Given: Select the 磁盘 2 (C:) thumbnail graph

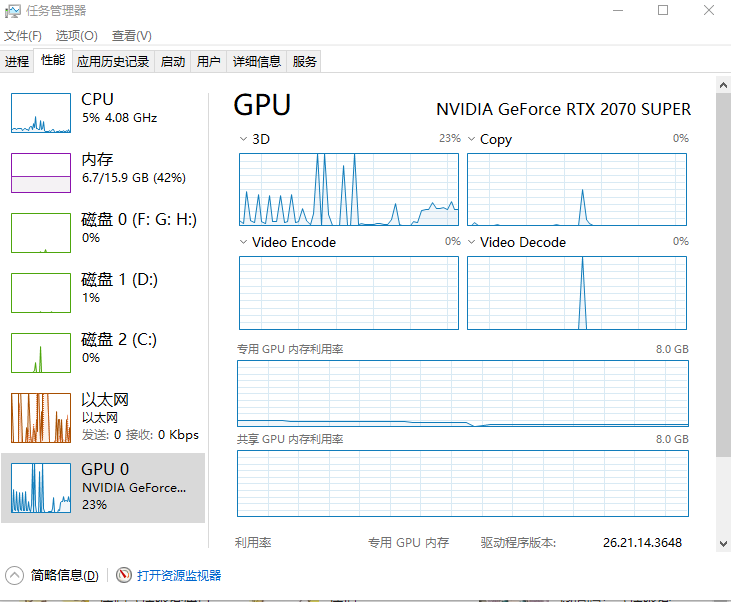Looking at the screenshot, I should [x=41, y=353].
